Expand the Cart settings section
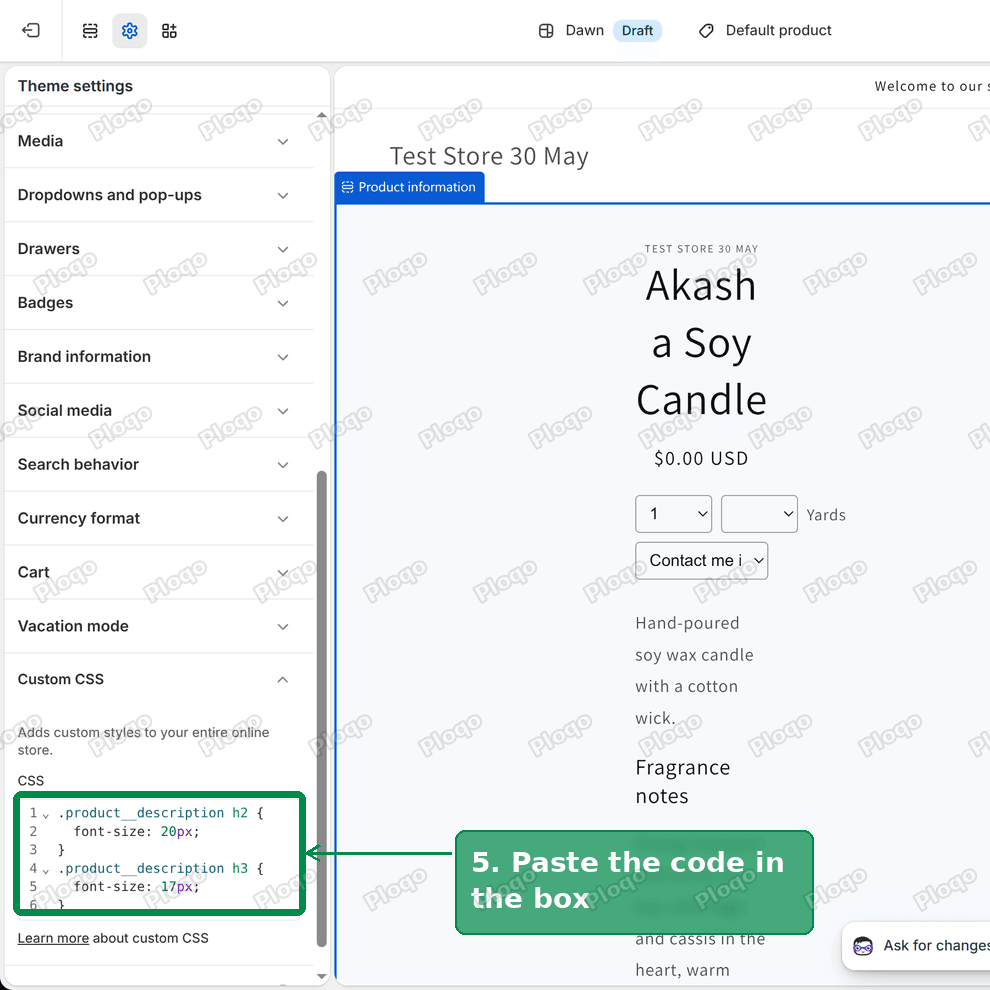990x990 pixels. pos(159,572)
